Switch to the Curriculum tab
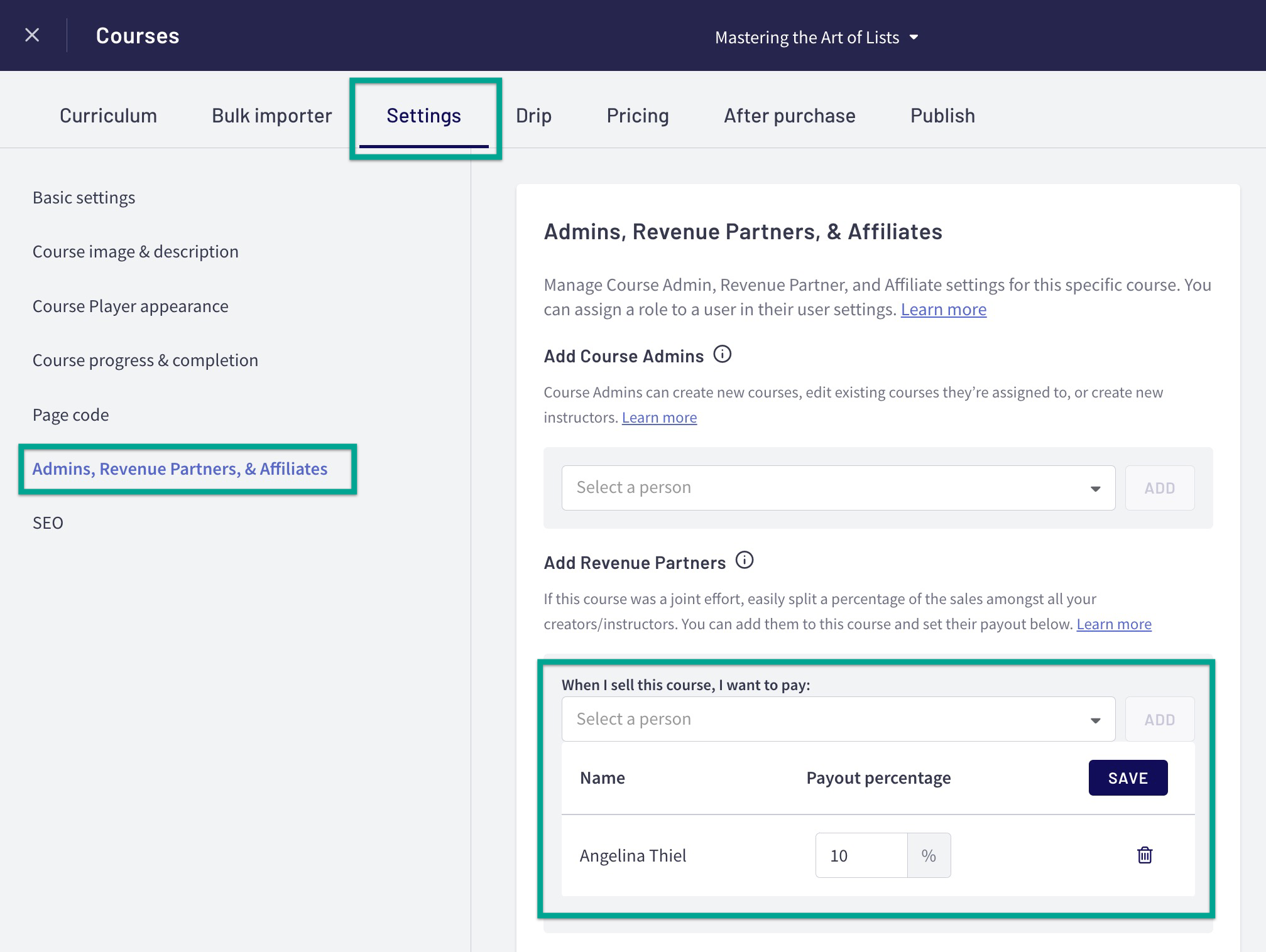 107,115
